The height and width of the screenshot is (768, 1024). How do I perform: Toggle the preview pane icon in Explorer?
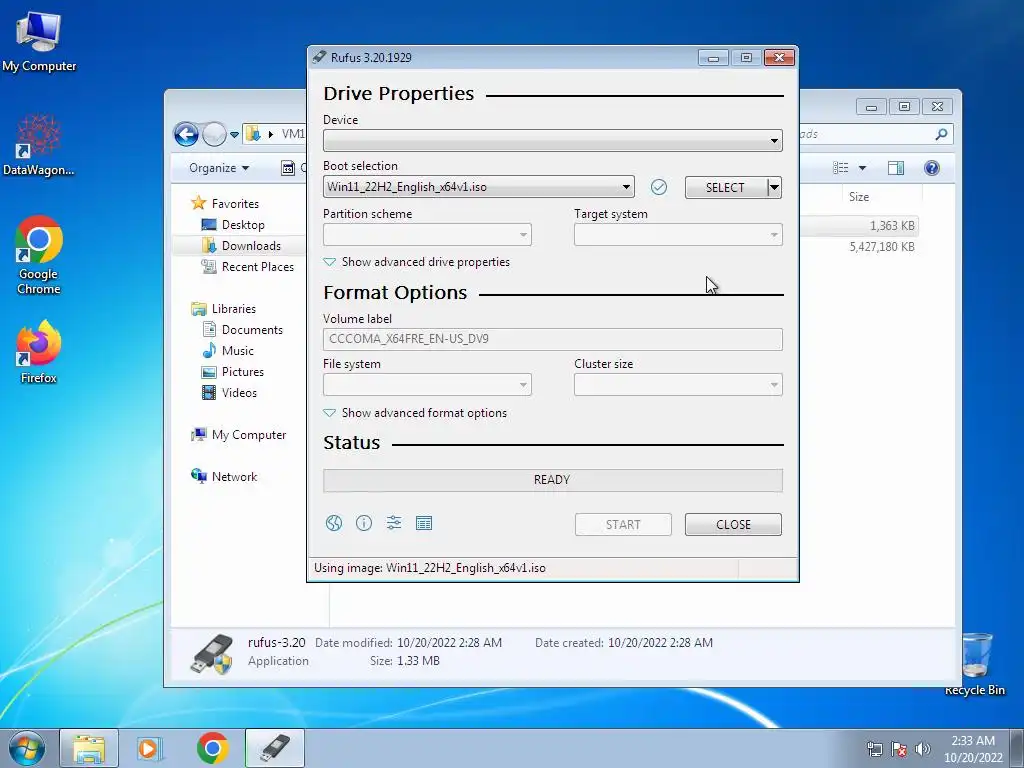click(896, 168)
